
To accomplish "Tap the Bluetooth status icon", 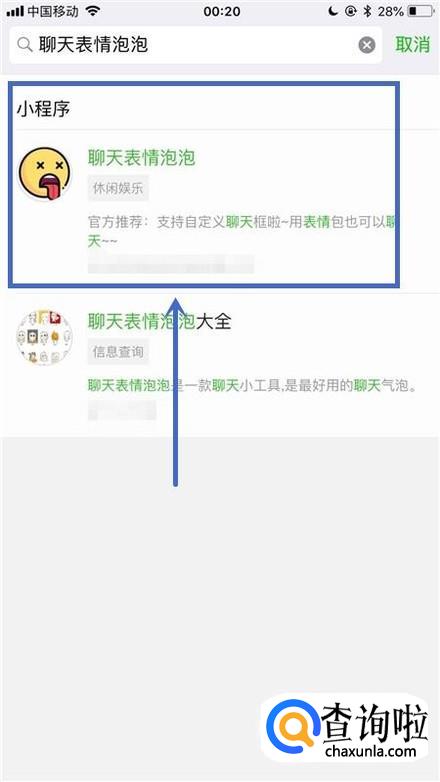I will pos(368,11).
